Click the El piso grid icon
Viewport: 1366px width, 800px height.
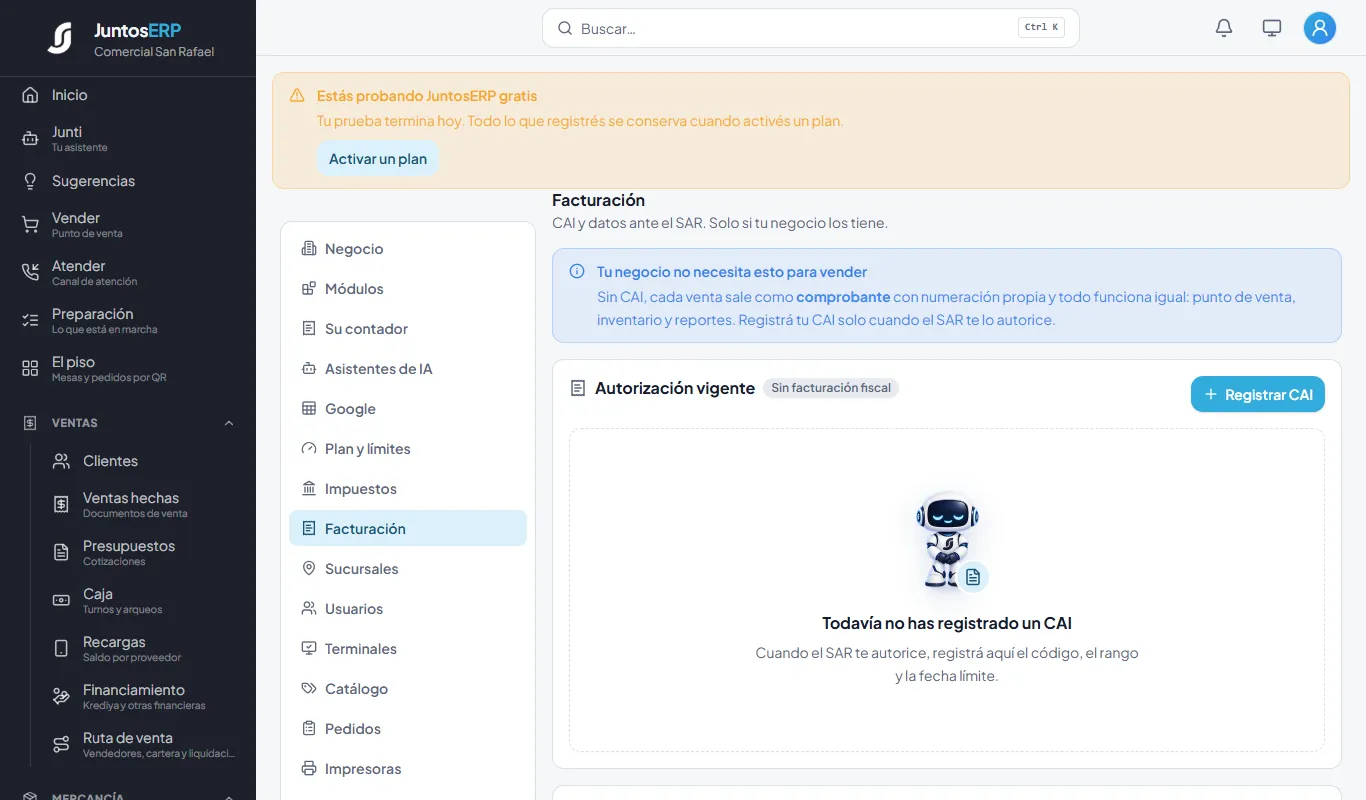[x=30, y=368]
